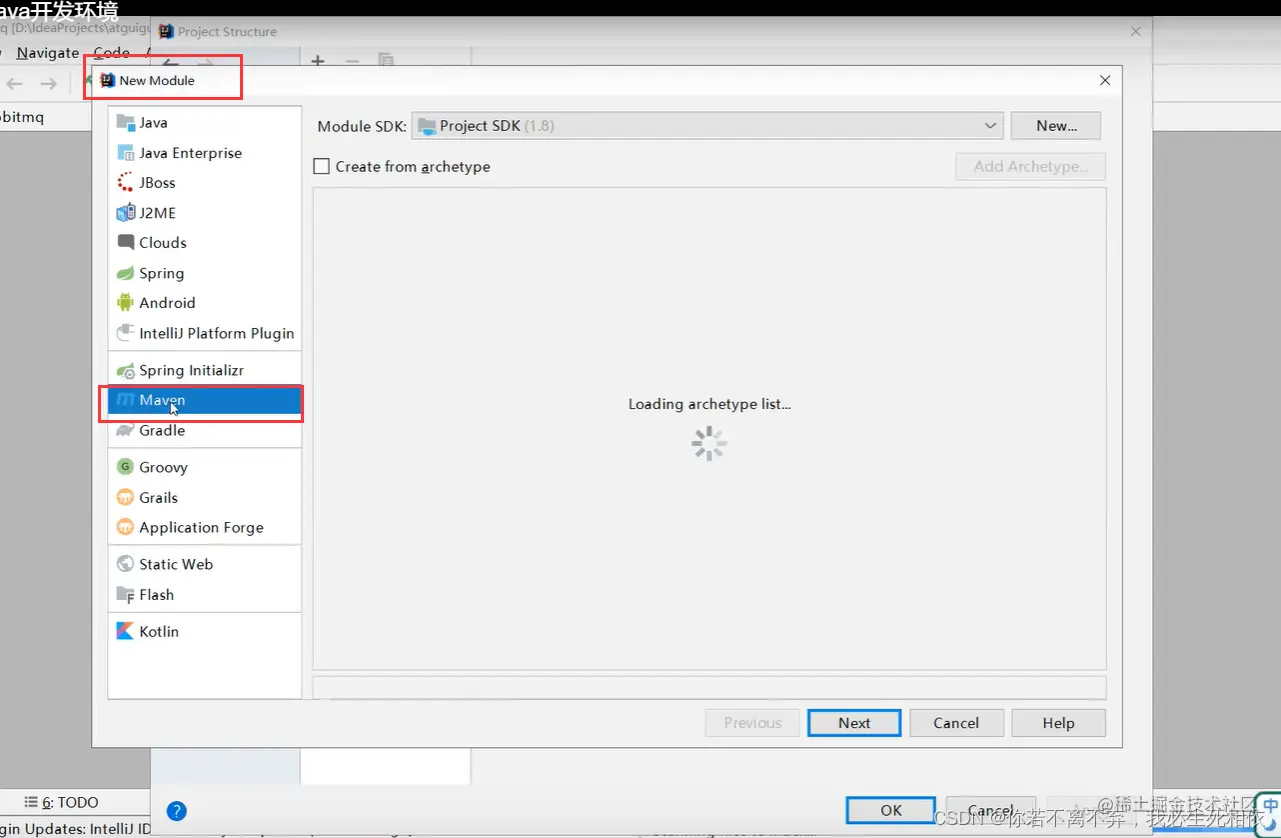Select the 'Java Enterprise' list entry
Screen dimensions: 1281x838
coord(204,153)
